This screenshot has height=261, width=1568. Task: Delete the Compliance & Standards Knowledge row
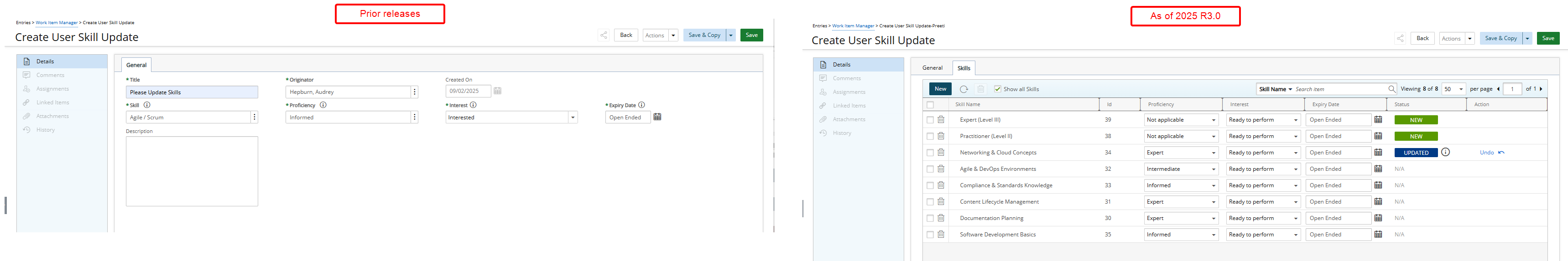(x=941, y=185)
